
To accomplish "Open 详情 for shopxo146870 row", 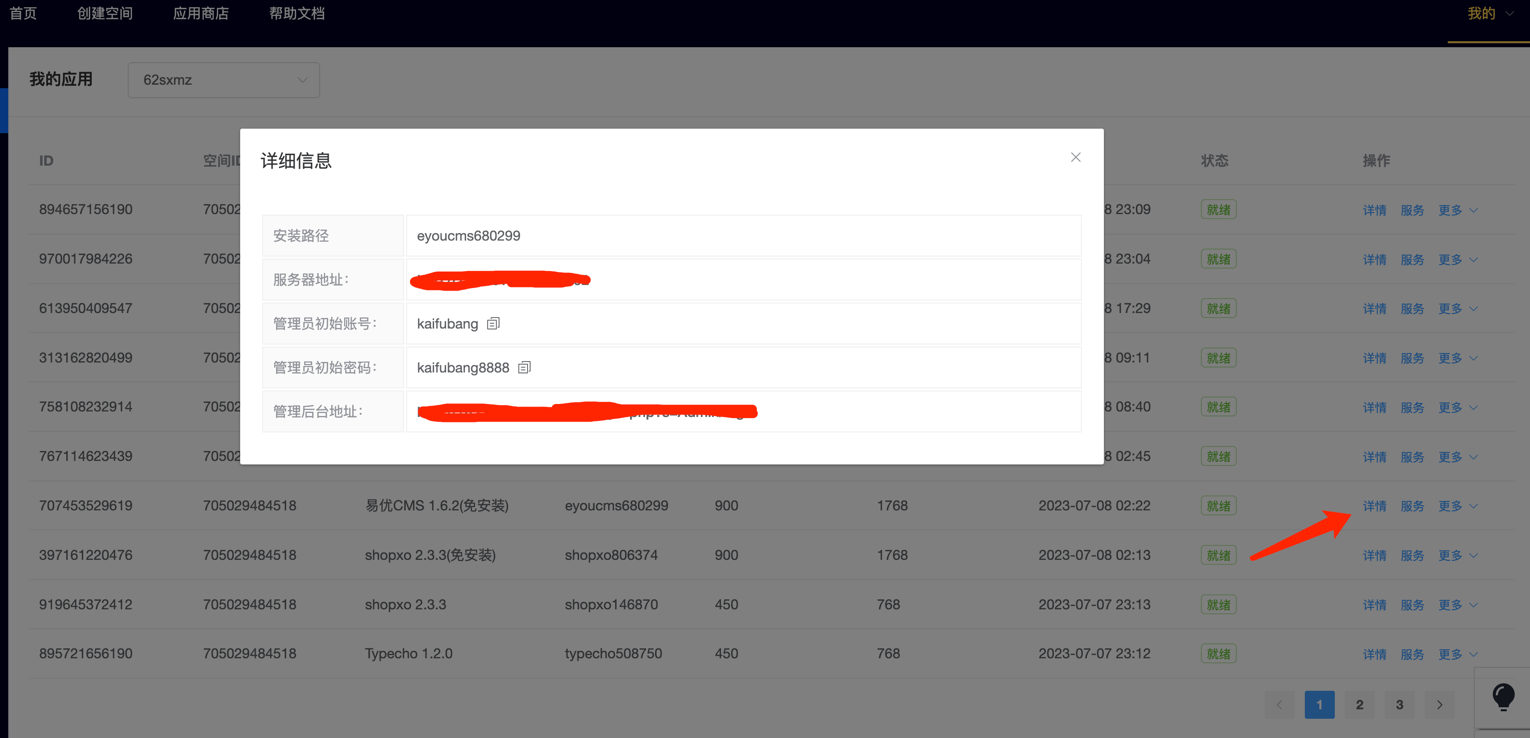I will pos(1375,605).
